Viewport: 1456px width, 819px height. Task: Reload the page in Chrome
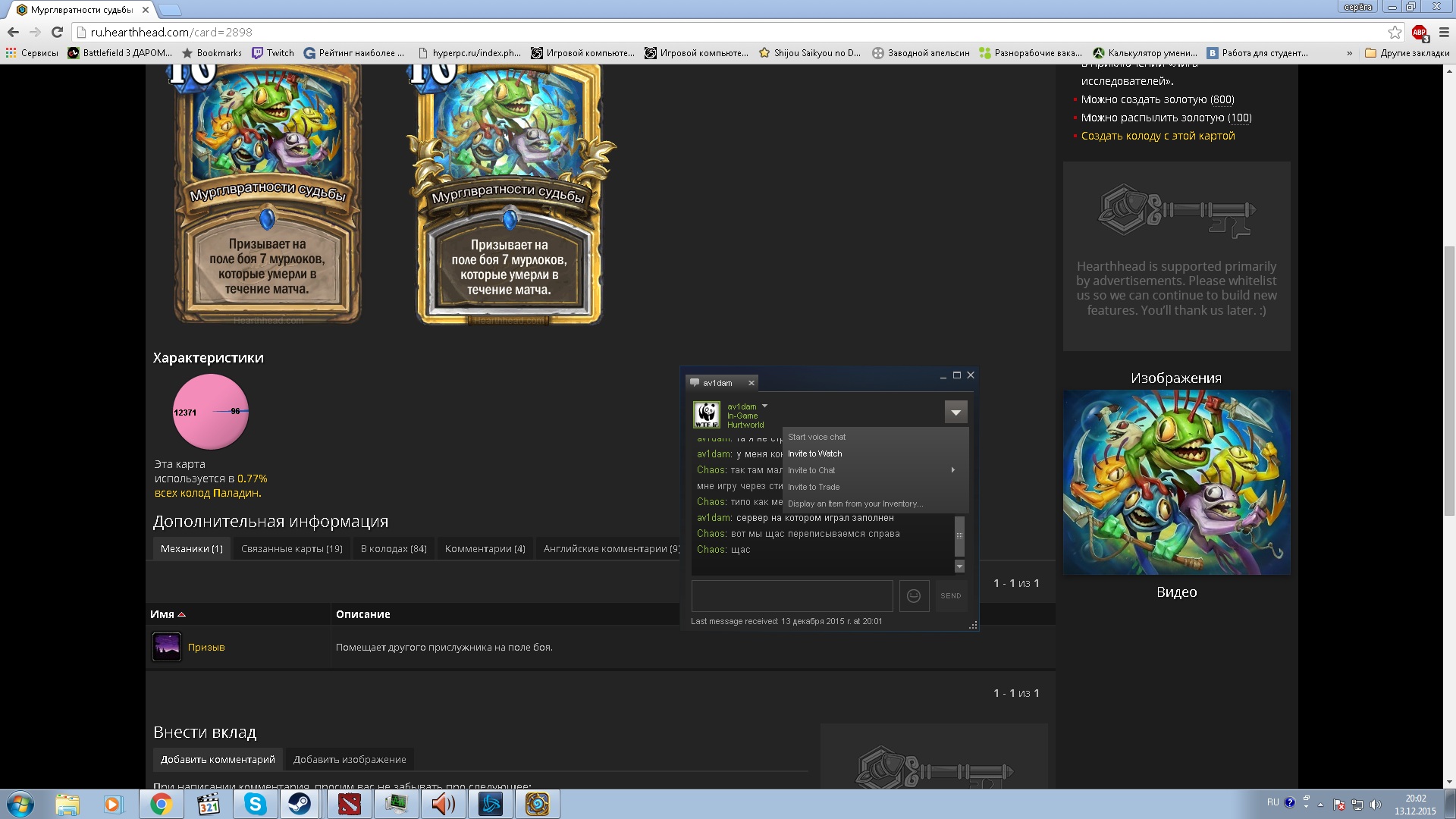[x=57, y=33]
